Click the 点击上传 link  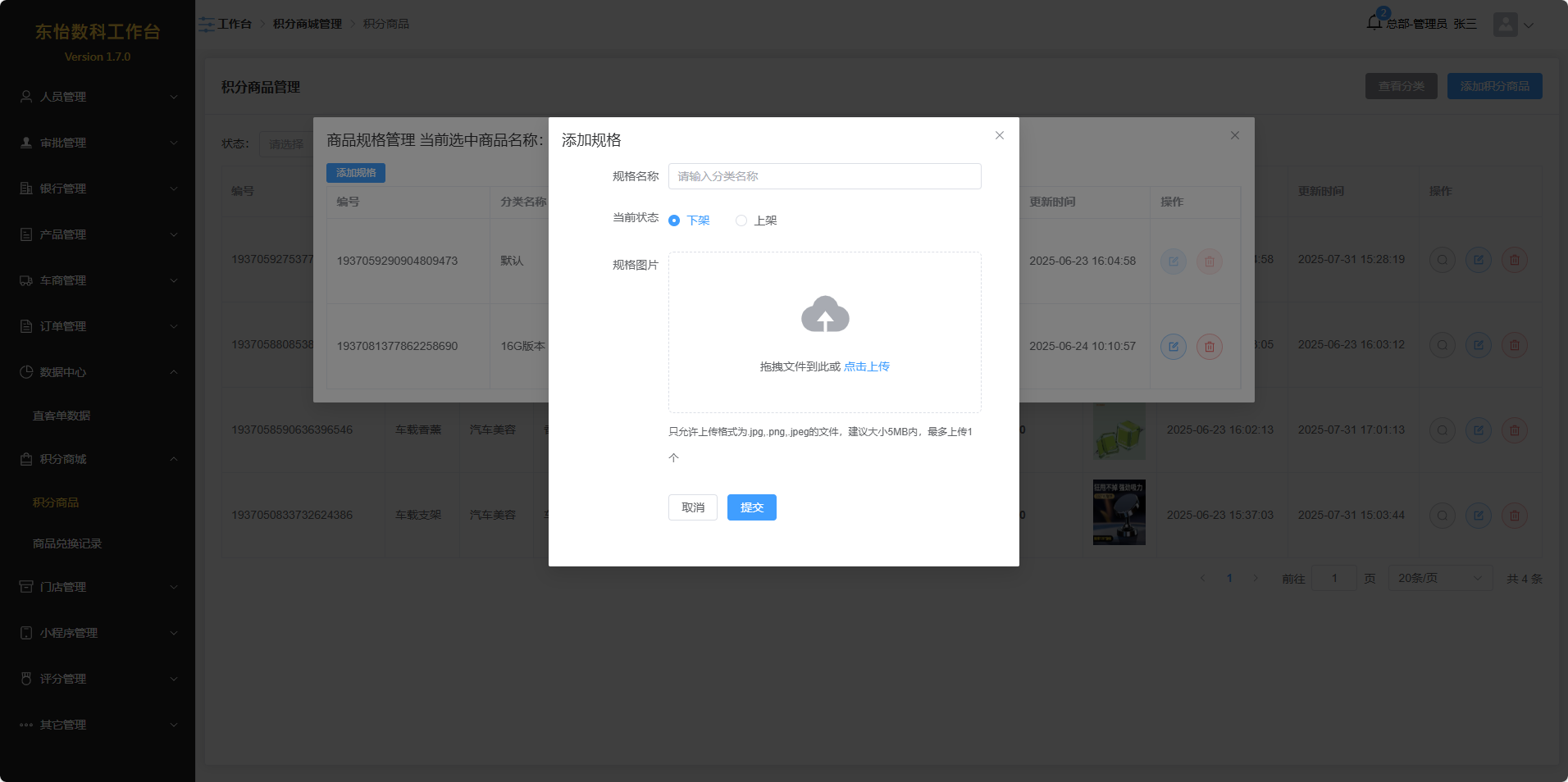[x=866, y=366]
